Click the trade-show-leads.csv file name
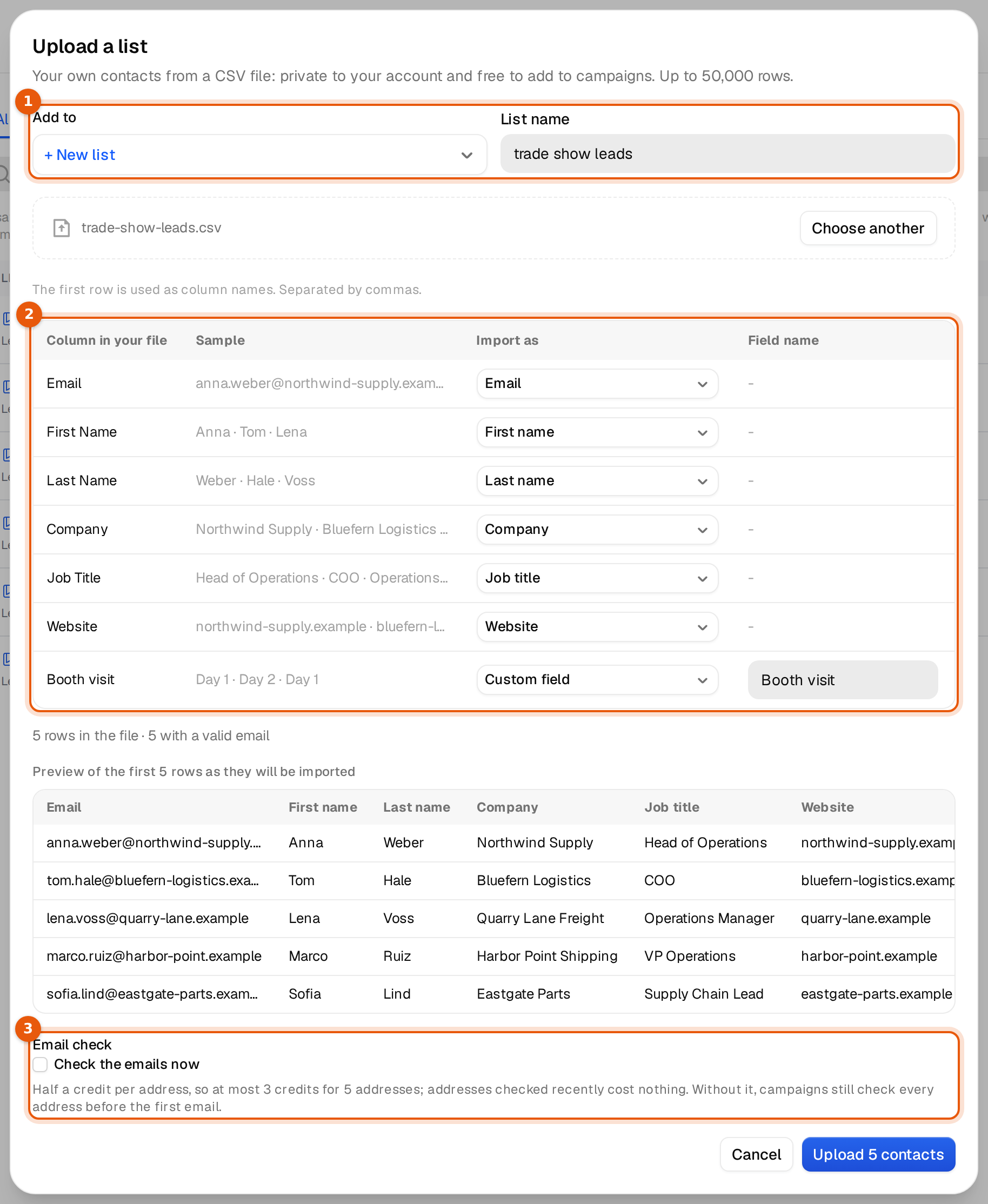This screenshot has height=1204, width=988. click(x=151, y=228)
